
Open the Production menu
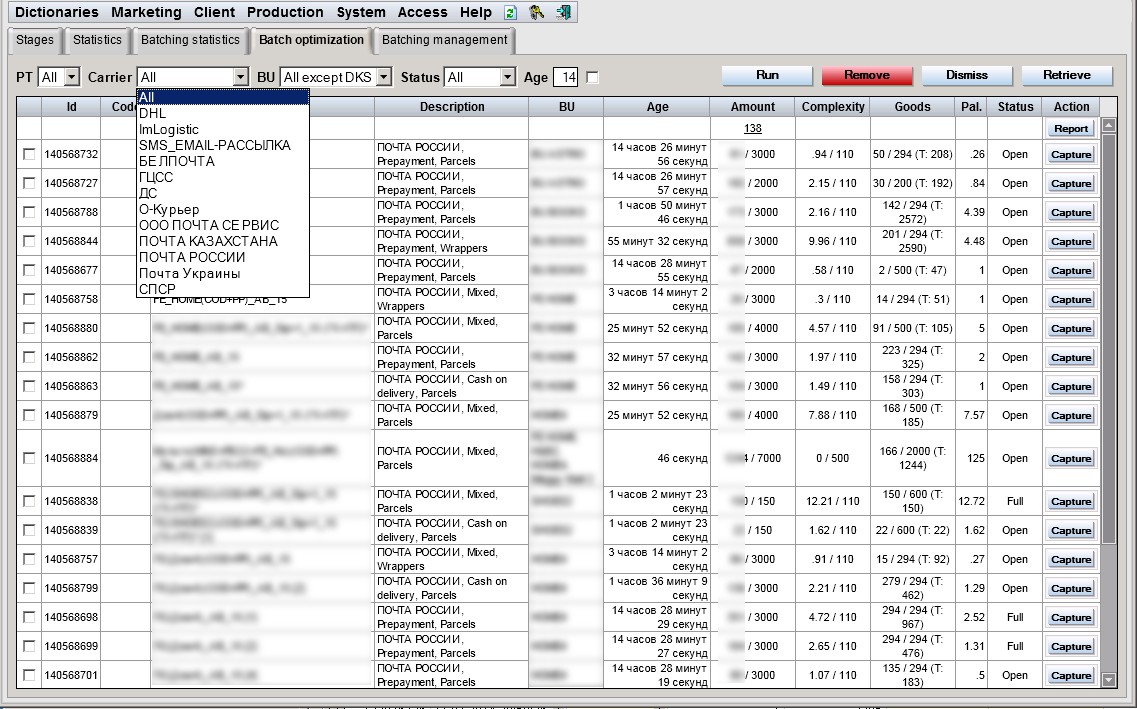tap(285, 12)
